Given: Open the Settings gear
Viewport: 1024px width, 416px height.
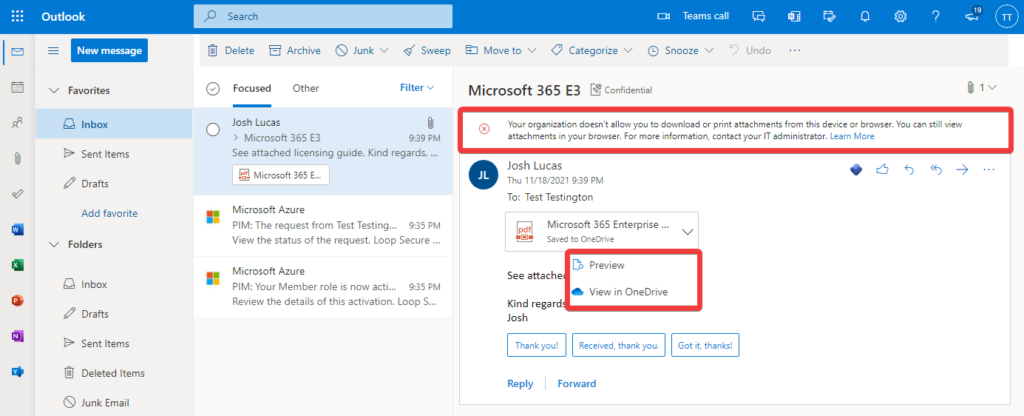Looking at the screenshot, I should 901,16.
